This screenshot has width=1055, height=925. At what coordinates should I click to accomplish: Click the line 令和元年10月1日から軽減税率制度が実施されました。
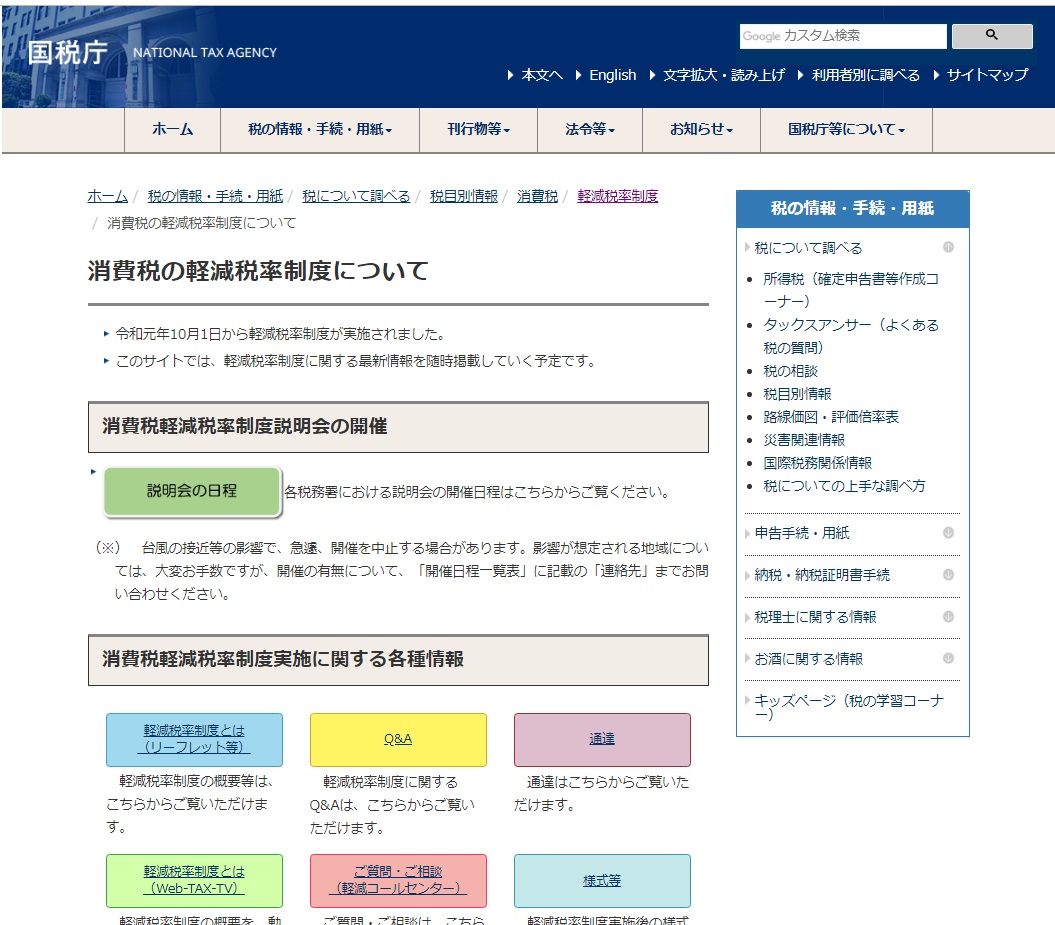pos(281,334)
